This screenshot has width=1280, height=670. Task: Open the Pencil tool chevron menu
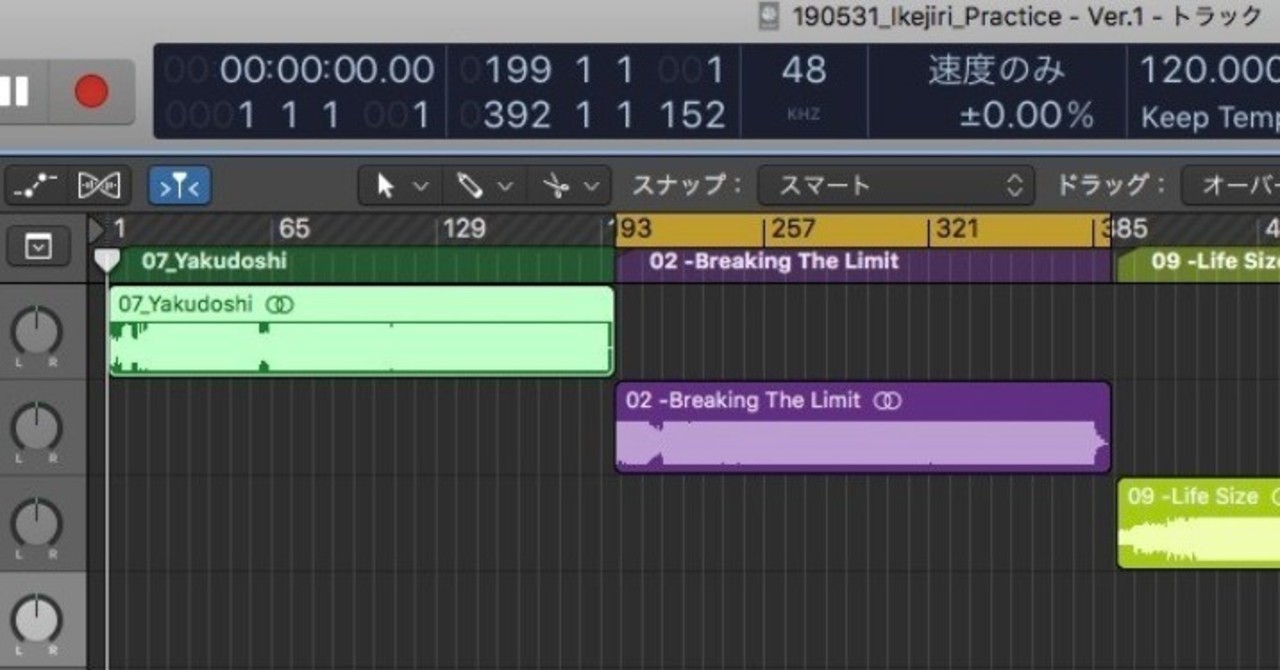pyautogui.click(x=505, y=186)
